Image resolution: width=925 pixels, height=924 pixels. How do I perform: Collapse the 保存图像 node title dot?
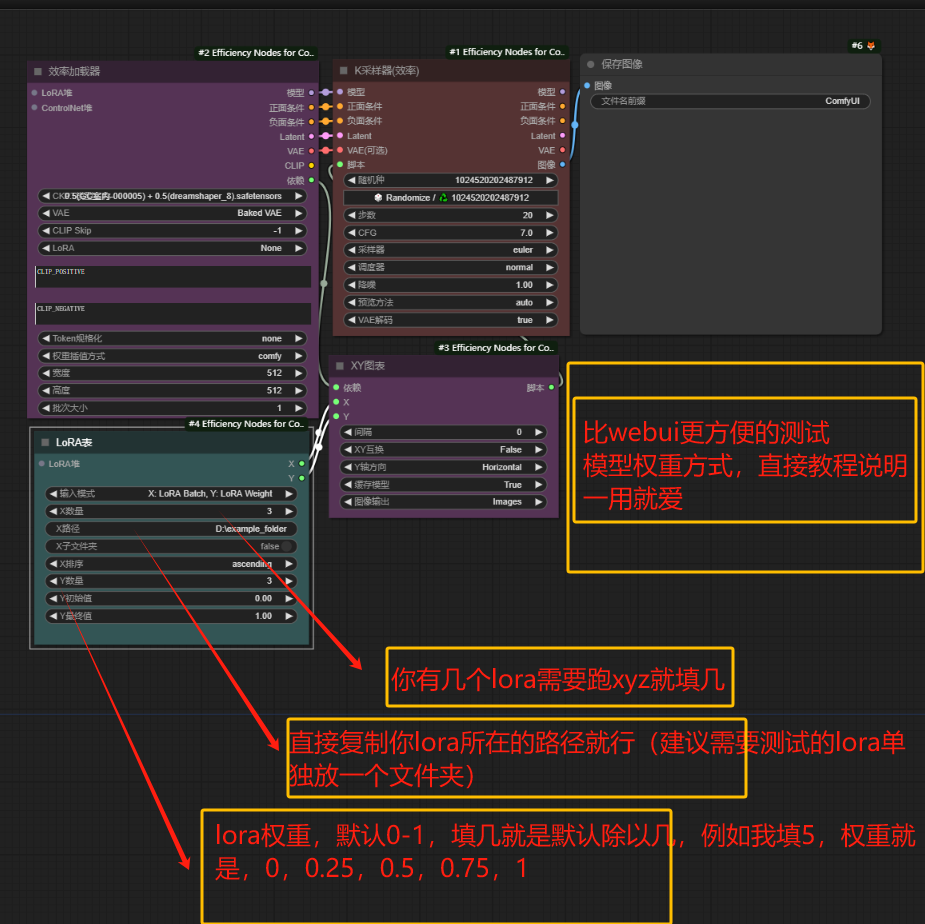point(591,64)
